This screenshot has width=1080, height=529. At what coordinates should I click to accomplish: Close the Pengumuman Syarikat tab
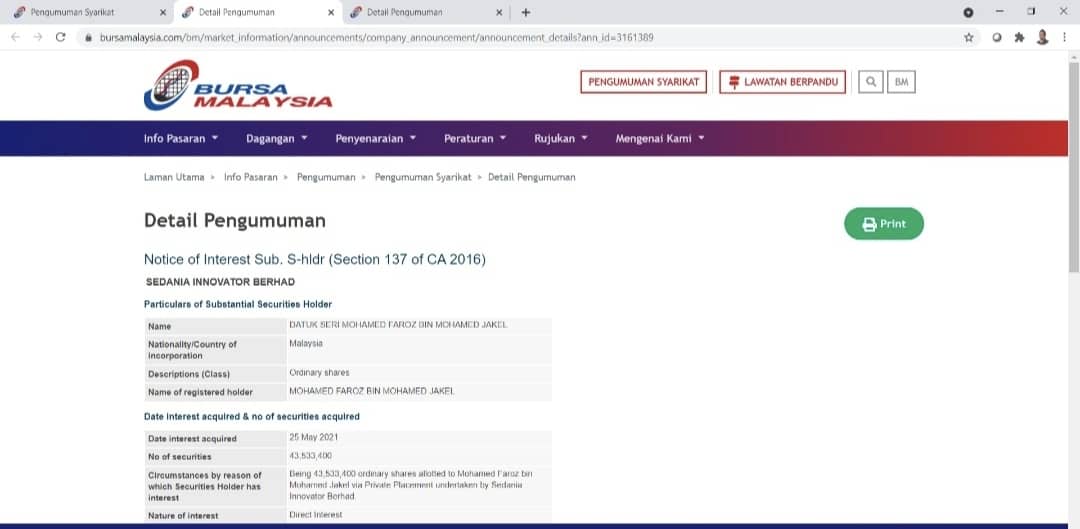[163, 12]
